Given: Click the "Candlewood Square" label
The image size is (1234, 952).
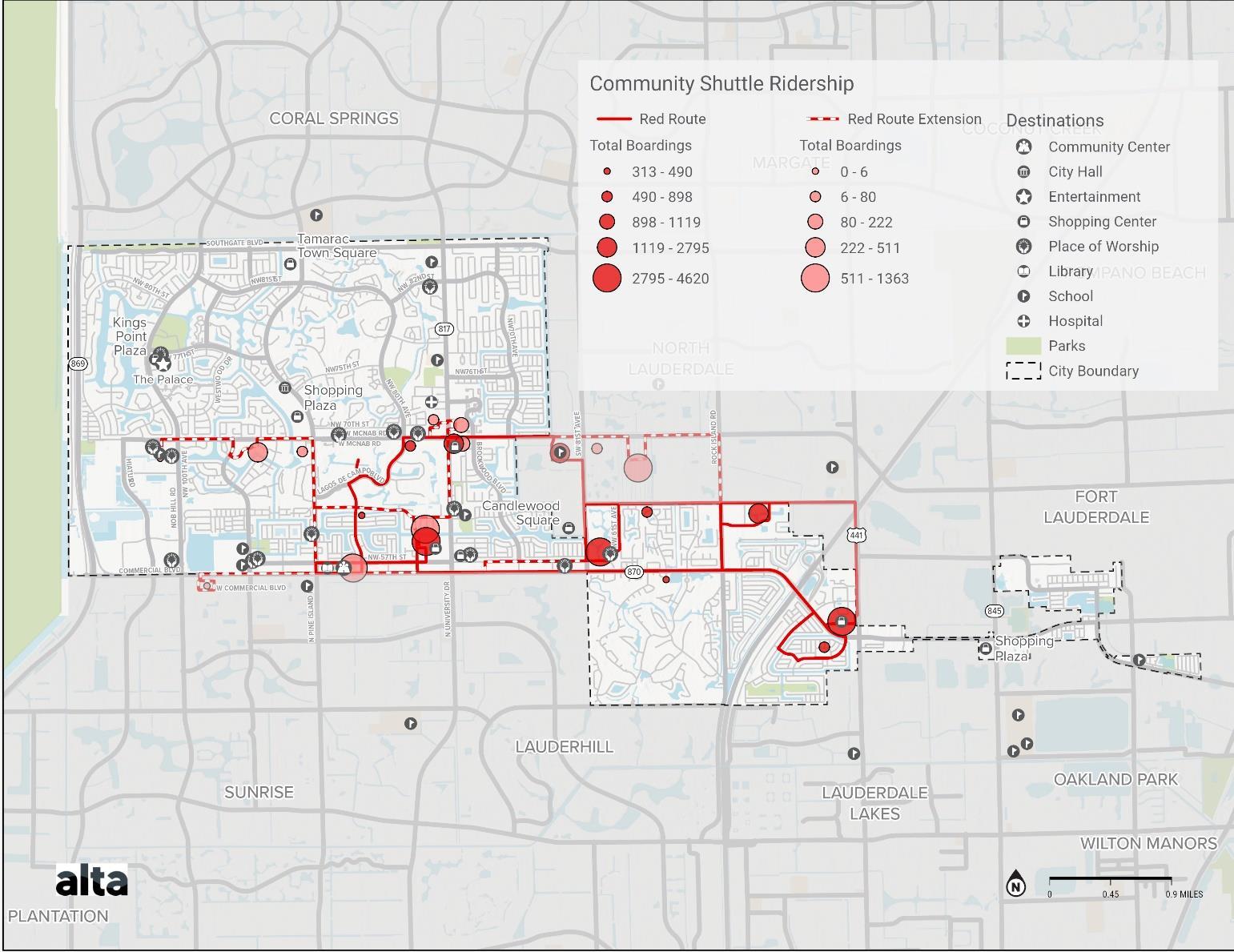Looking at the screenshot, I should pyautogui.click(x=521, y=512).
